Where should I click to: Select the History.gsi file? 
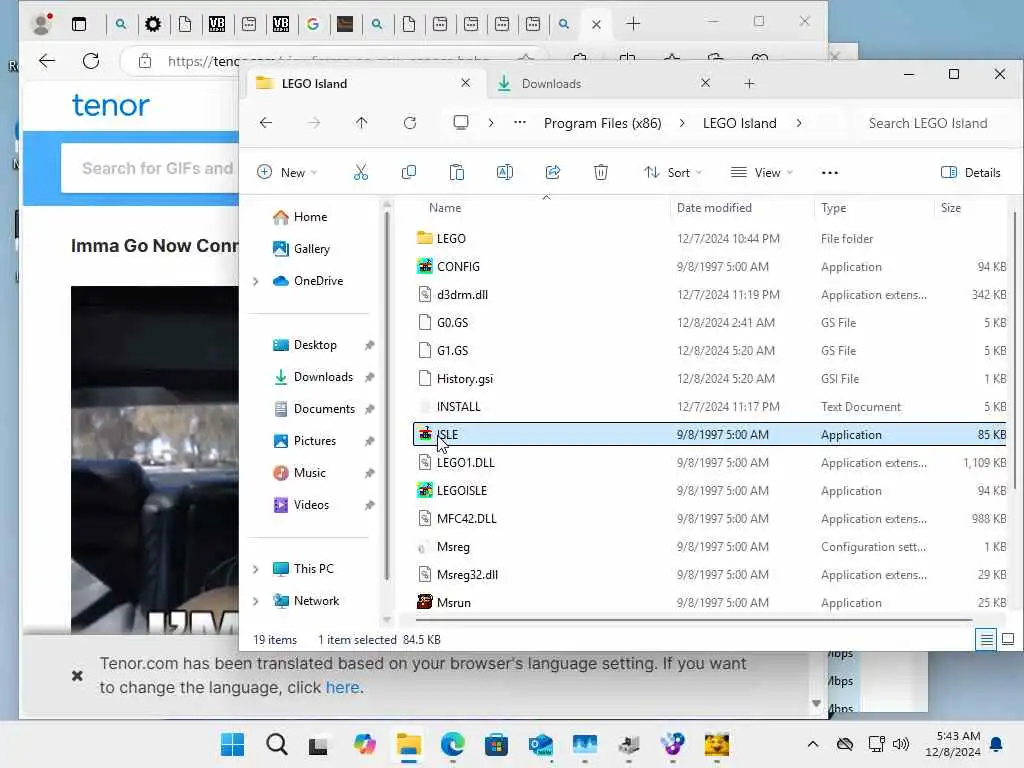pos(465,379)
